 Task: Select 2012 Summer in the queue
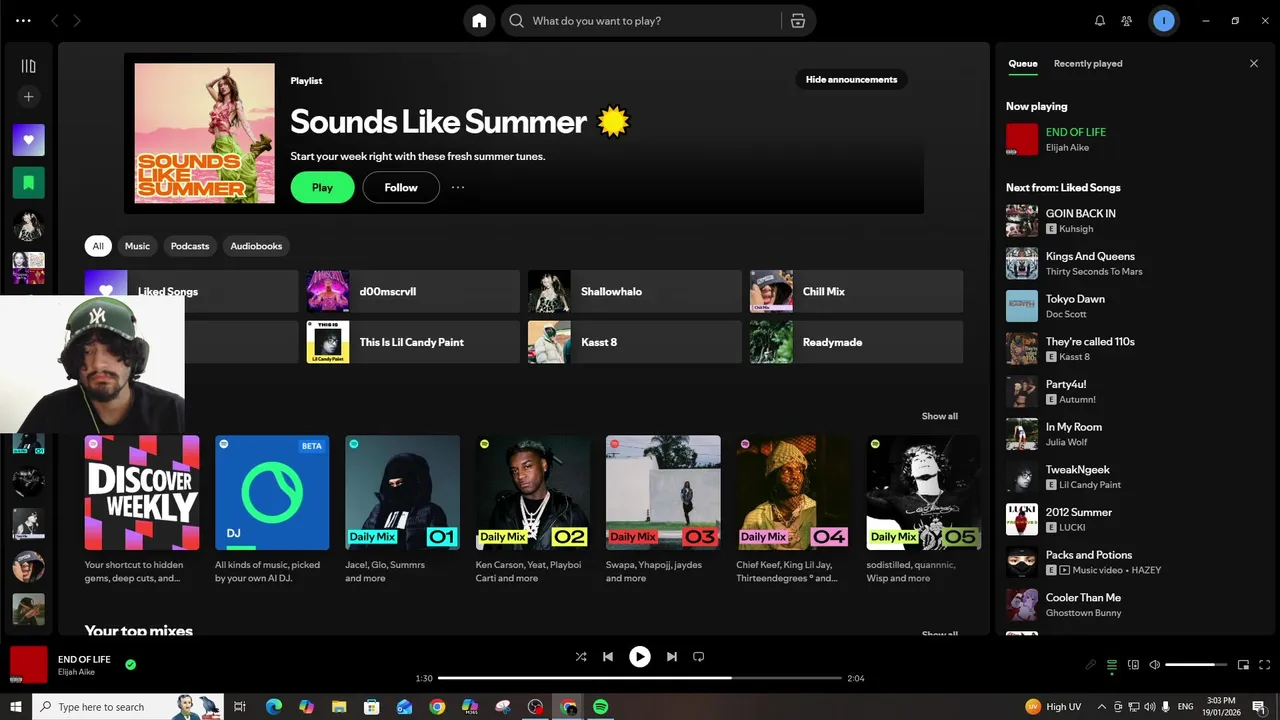pyautogui.click(x=1134, y=519)
